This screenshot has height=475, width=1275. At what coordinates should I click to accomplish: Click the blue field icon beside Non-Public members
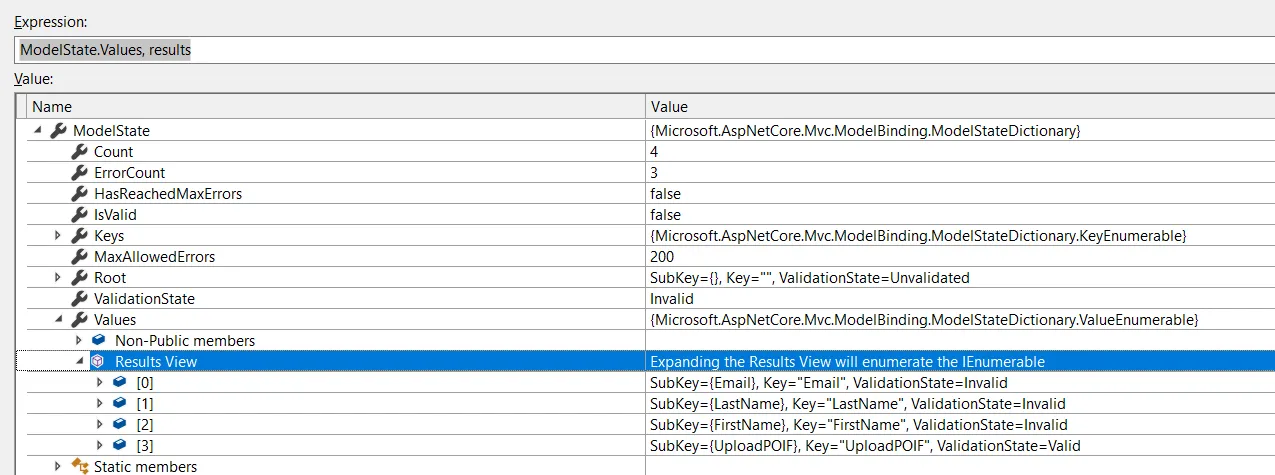[99, 341]
